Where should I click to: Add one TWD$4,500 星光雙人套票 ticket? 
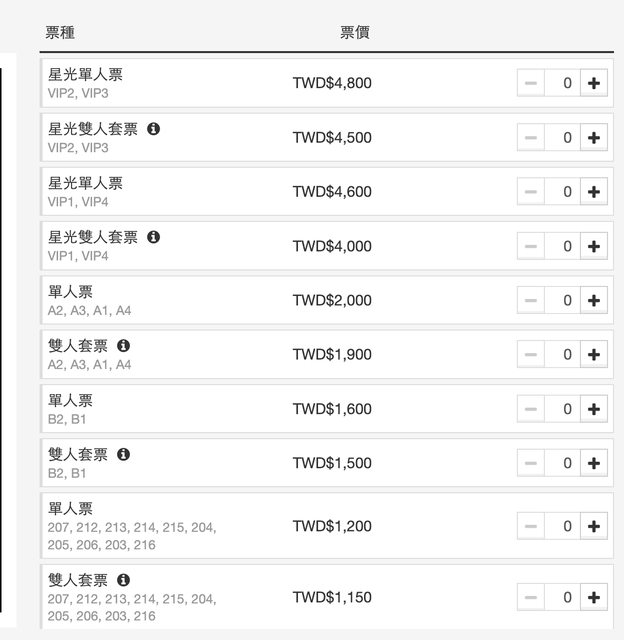coord(594,137)
